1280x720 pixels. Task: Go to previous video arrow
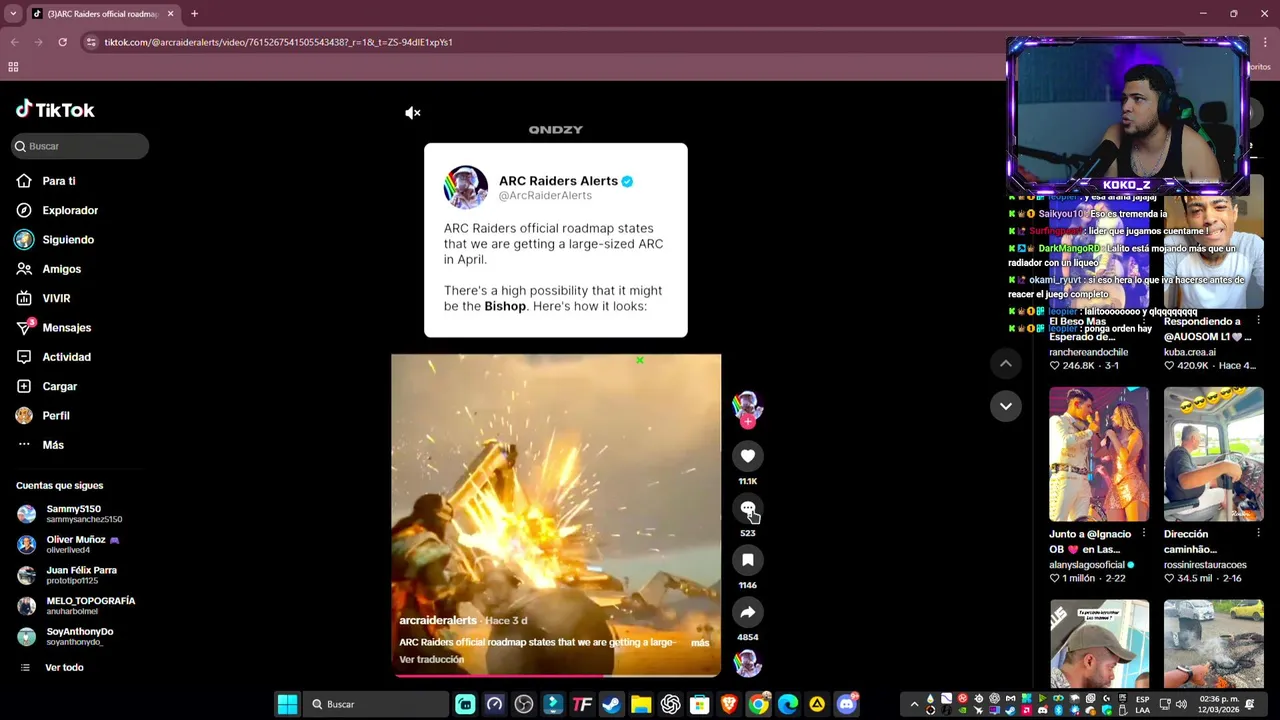tap(1005, 364)
